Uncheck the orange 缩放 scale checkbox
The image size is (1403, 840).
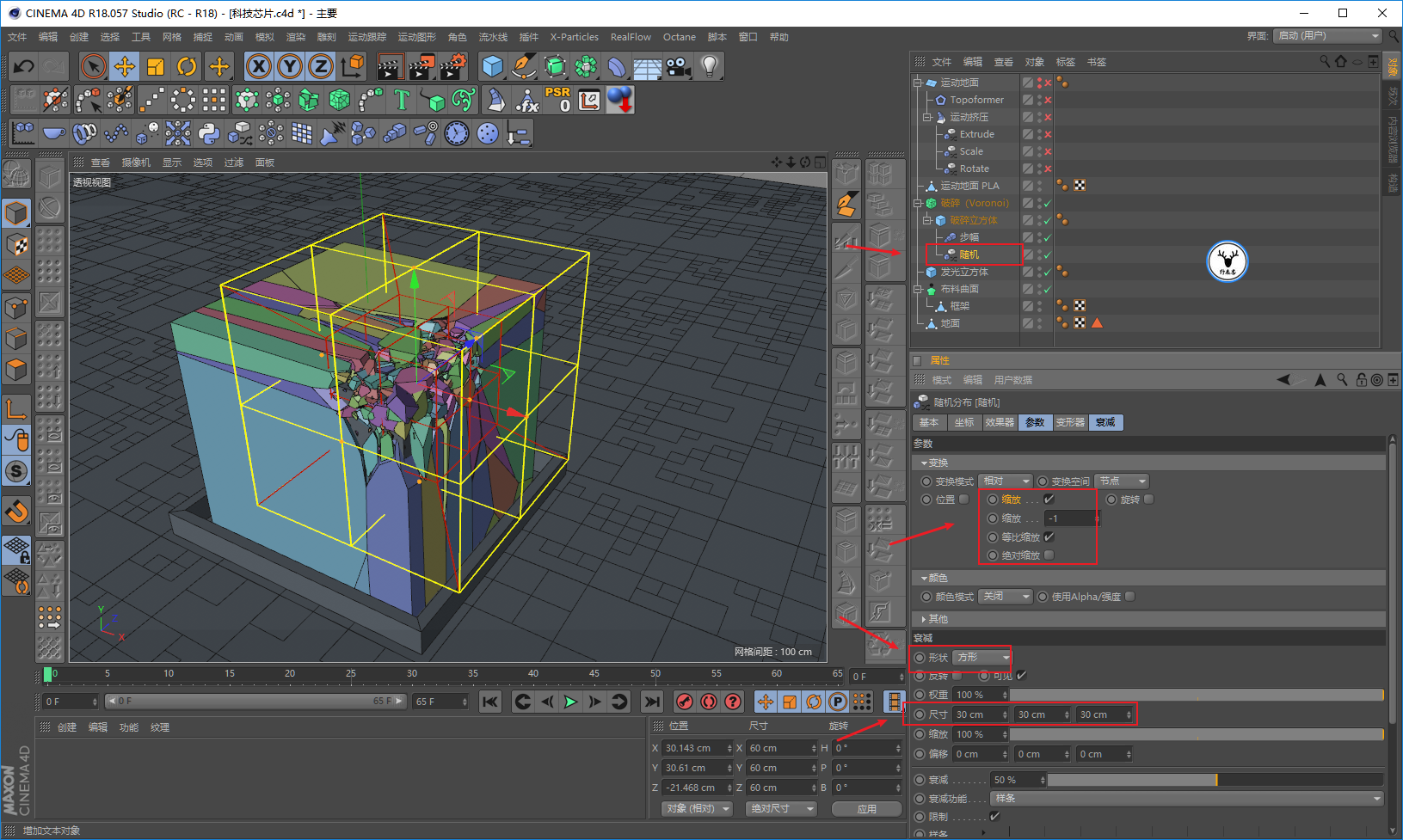click(x=1049, y=500)
